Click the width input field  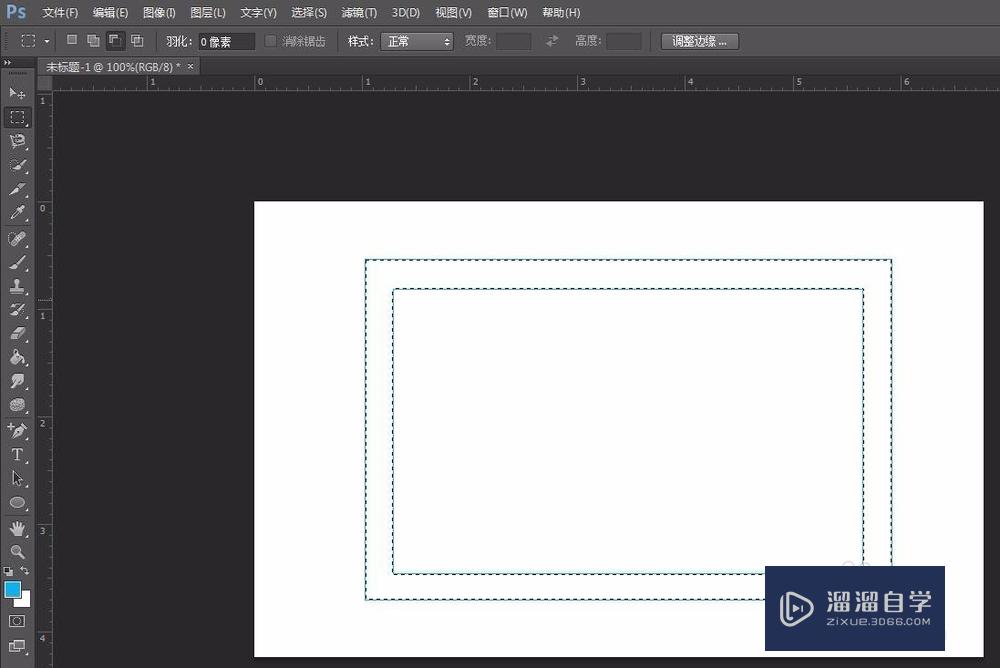point(513,41)
